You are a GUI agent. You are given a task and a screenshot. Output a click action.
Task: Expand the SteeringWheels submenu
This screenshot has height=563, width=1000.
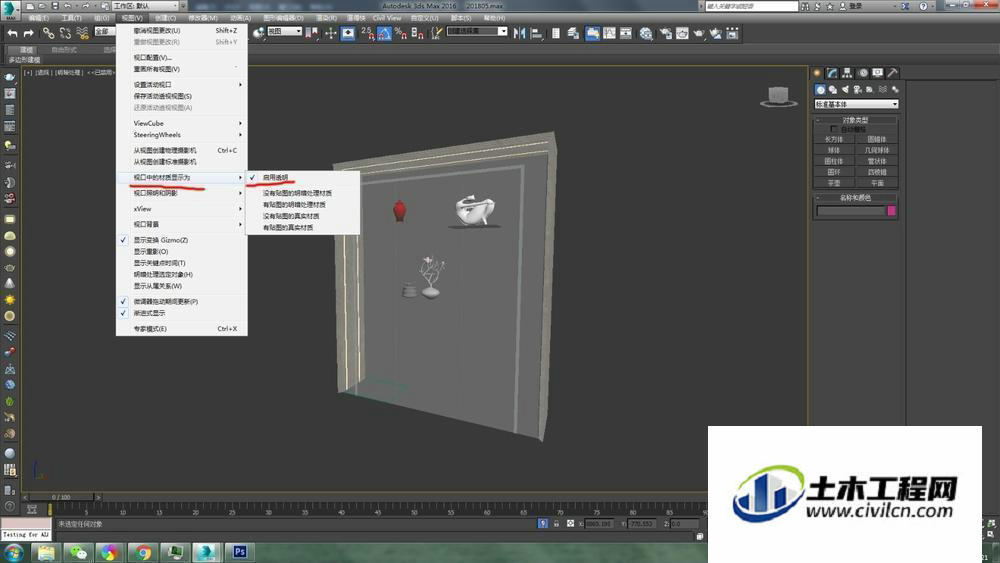tap(182, 135)
